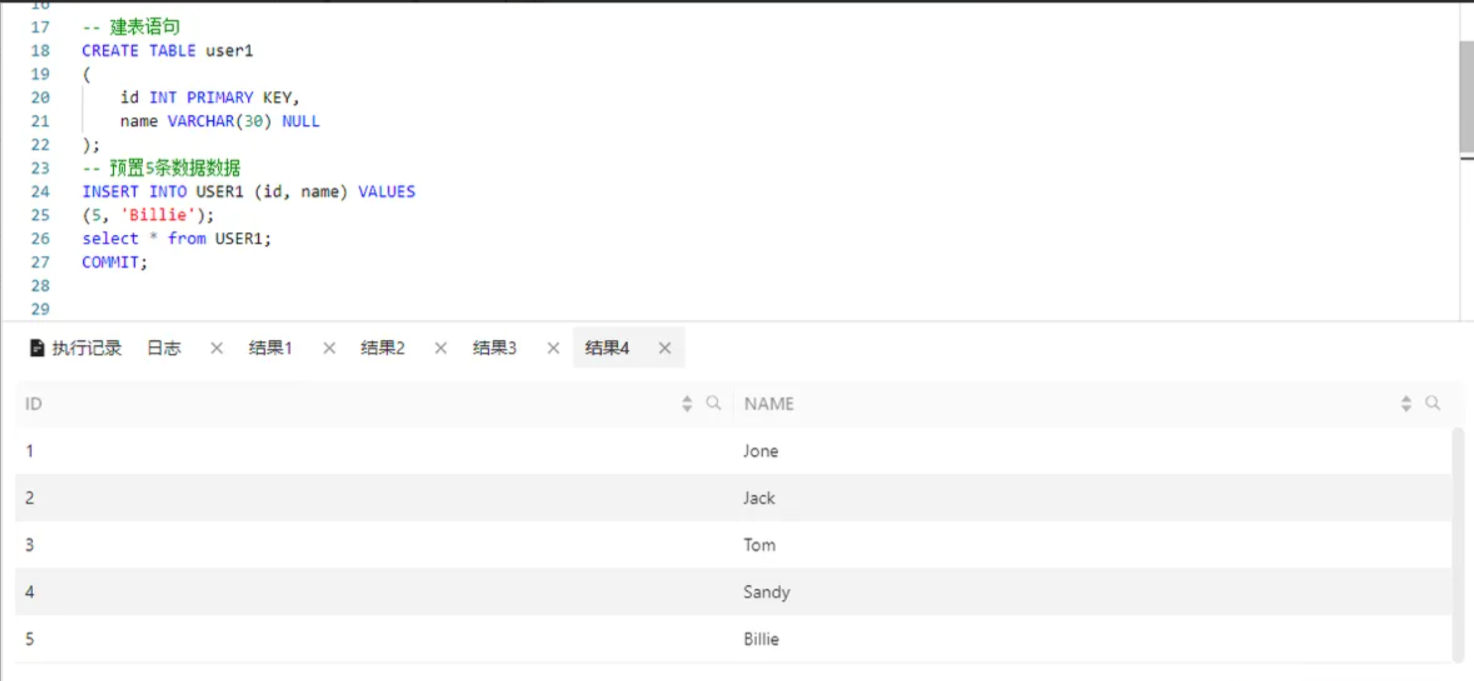Image resolution: width=1474 pixels, height=681 pixels.
Task: Switch to the 日志 log tab
Action: coord(164,348)
